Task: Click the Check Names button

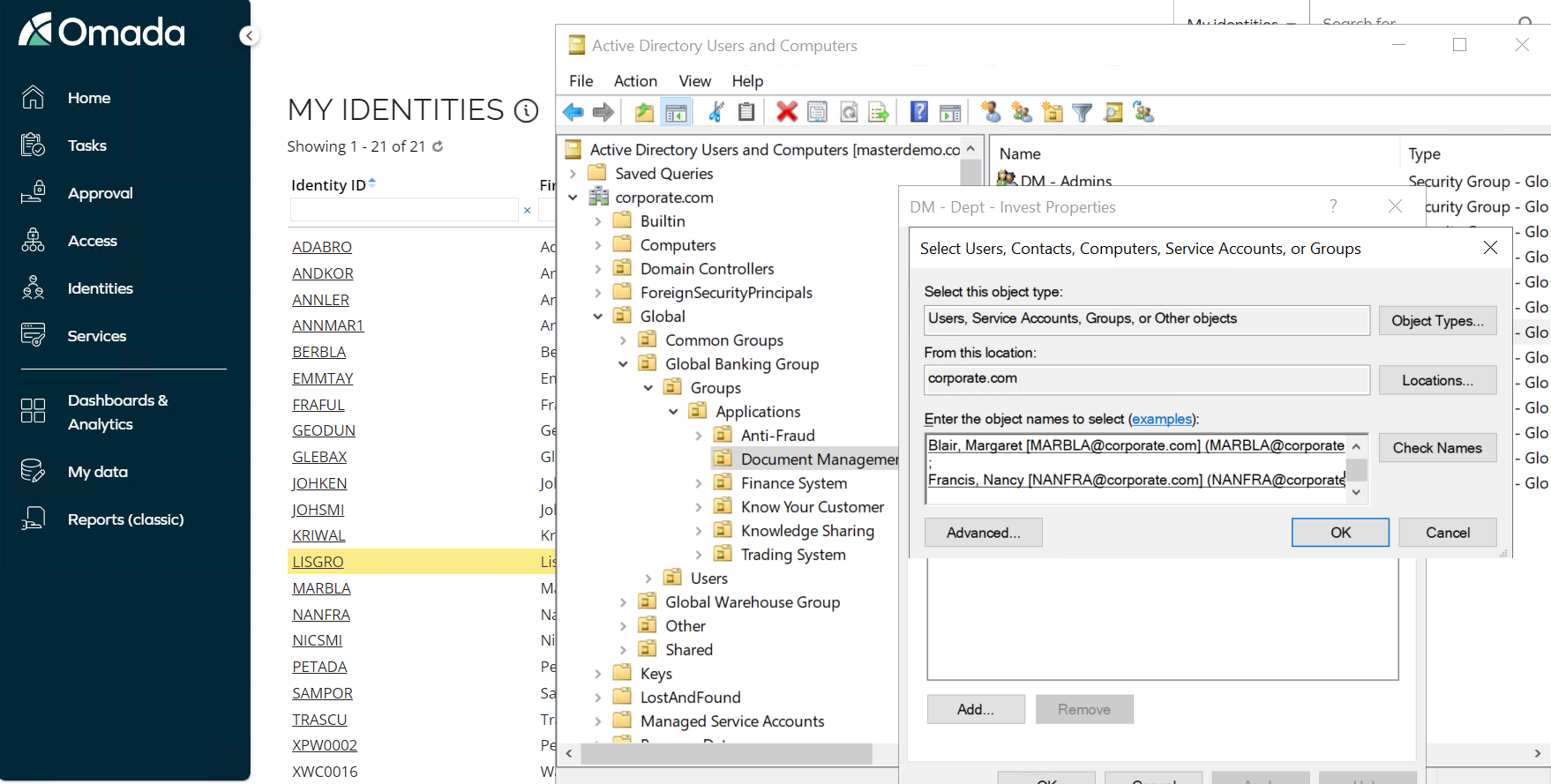Action: [x=1438, y=448]
